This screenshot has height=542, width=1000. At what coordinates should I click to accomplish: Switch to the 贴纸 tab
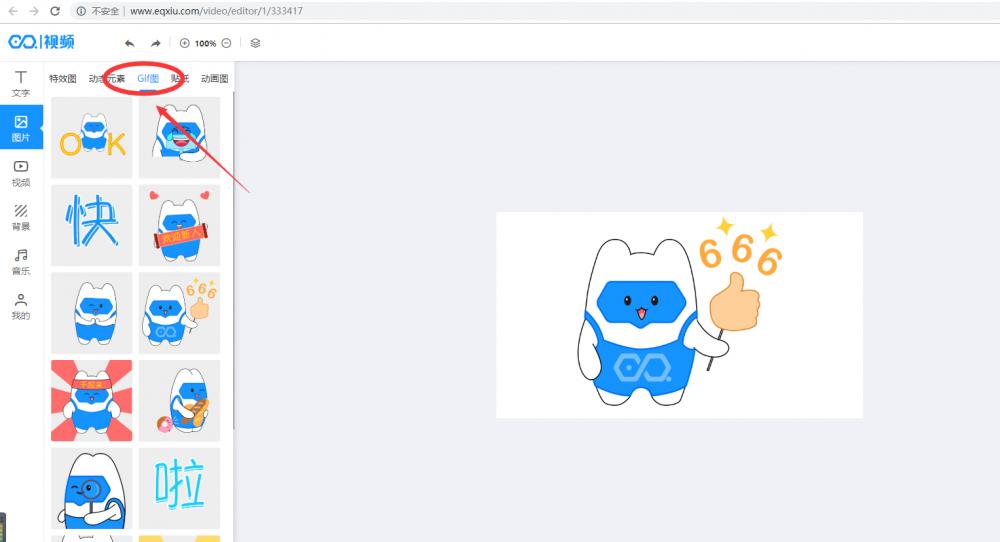coord(180,78)
